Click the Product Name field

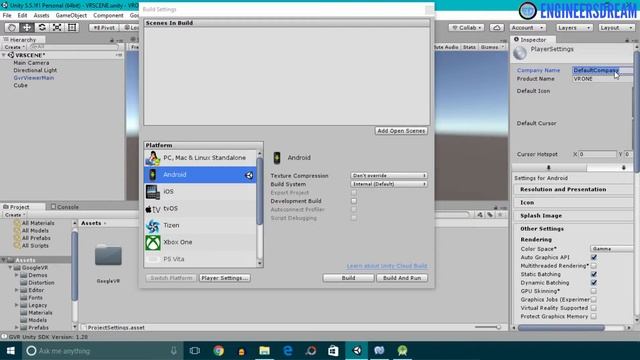pyautogui.click(x=603, y=79)
